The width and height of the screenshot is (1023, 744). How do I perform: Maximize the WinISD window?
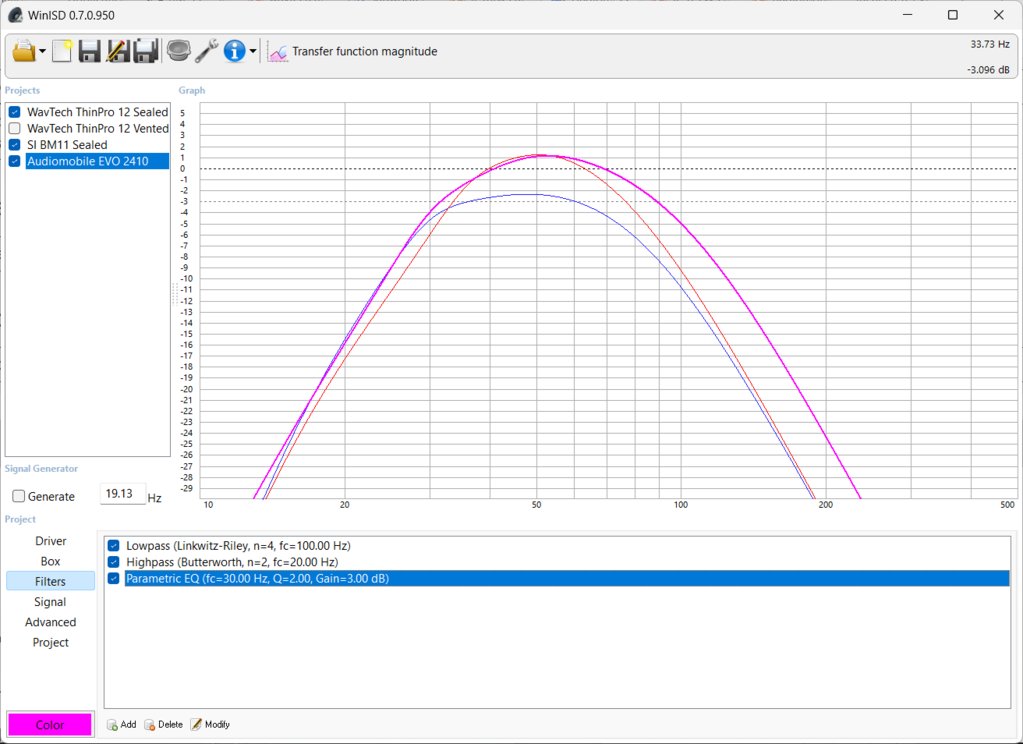coord(953,15)
